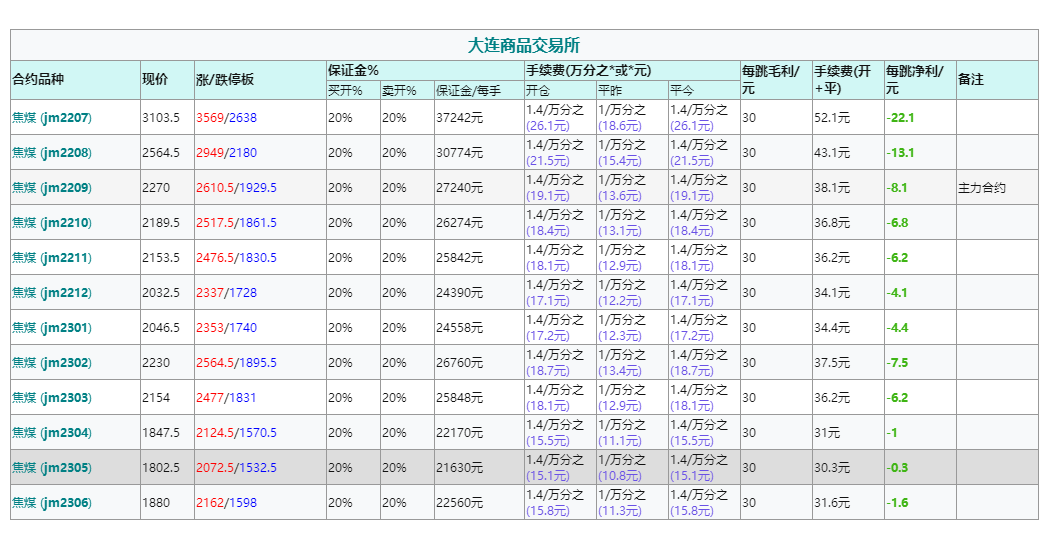Screen dimensions: 1050x535
Task: Click the margin value 37242元
Action: point(459,118)
